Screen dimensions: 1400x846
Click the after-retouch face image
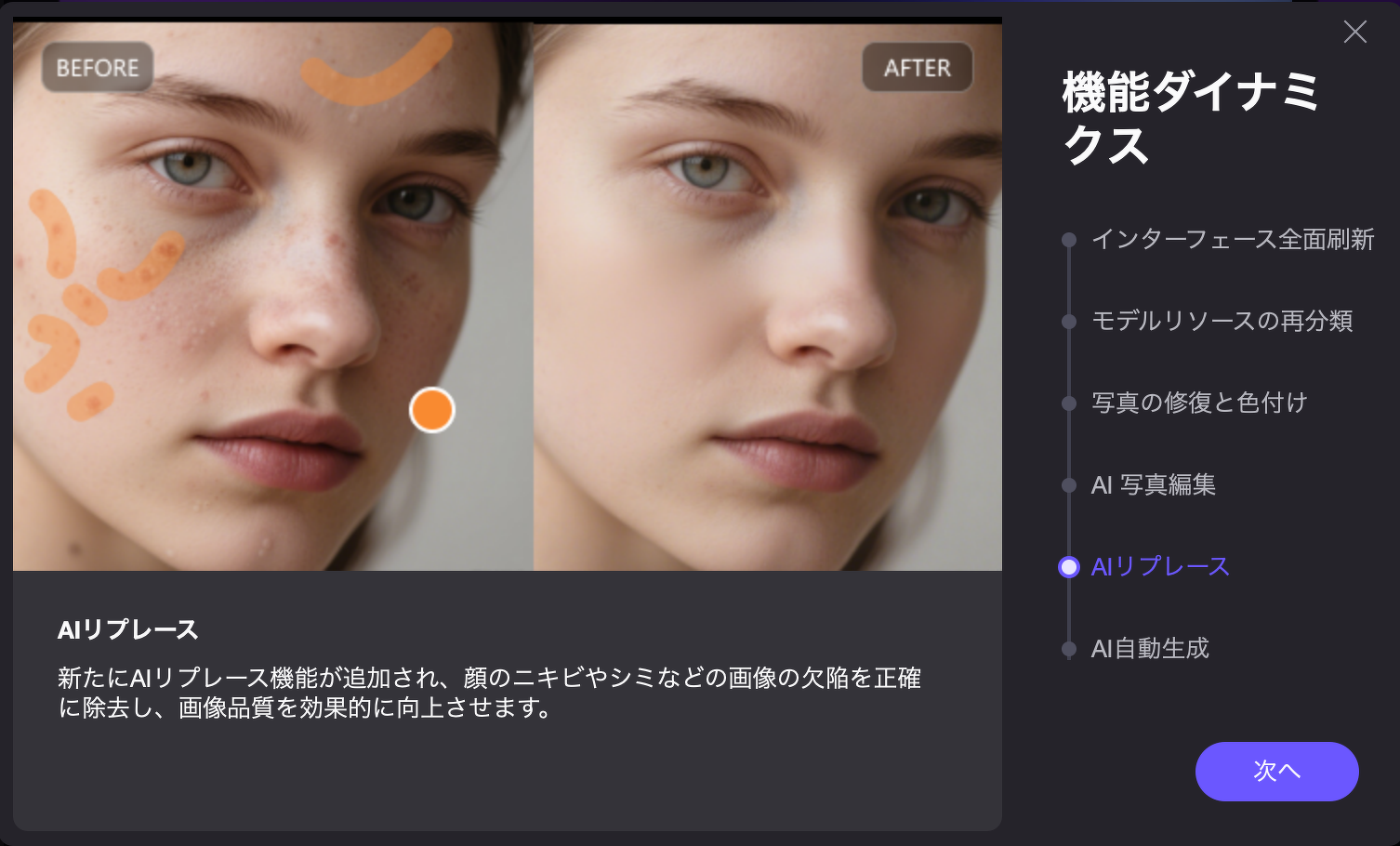click(768, 297)
